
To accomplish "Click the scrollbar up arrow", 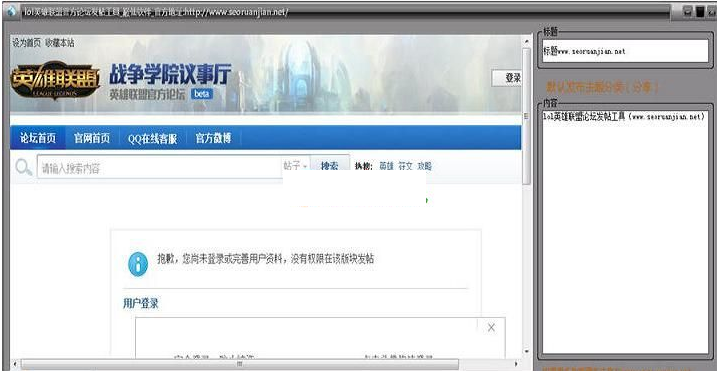I will pos(526,42).
